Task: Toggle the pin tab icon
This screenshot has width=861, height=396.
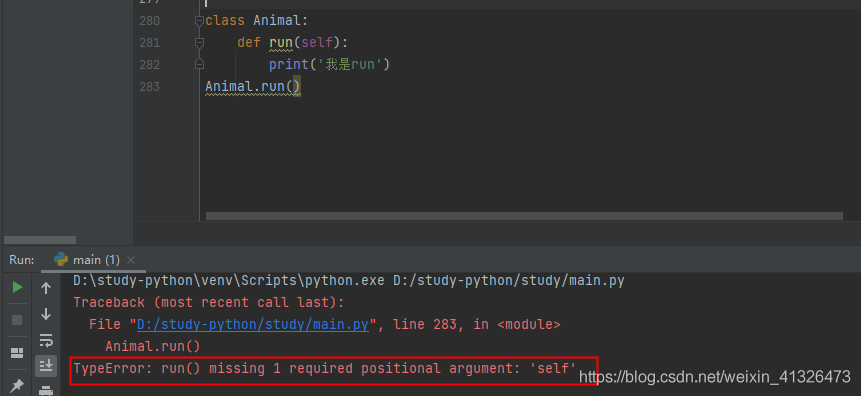Action: point(18,386)
